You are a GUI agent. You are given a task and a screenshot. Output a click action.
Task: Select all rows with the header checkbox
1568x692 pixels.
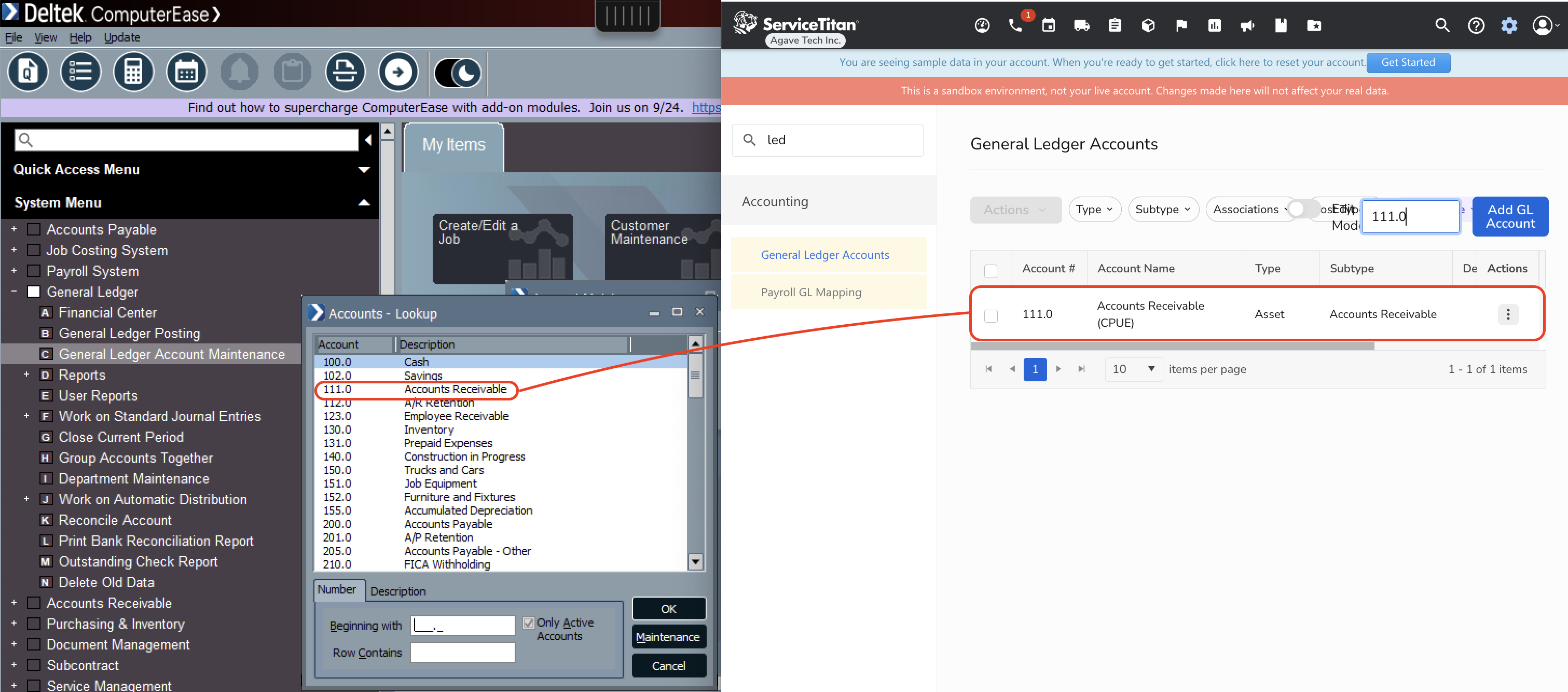point(991,271)
